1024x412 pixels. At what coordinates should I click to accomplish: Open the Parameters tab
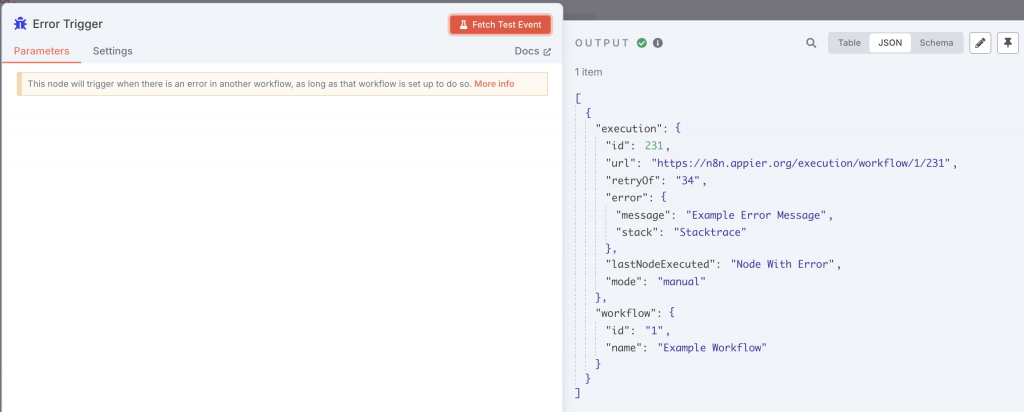(41, 51)
